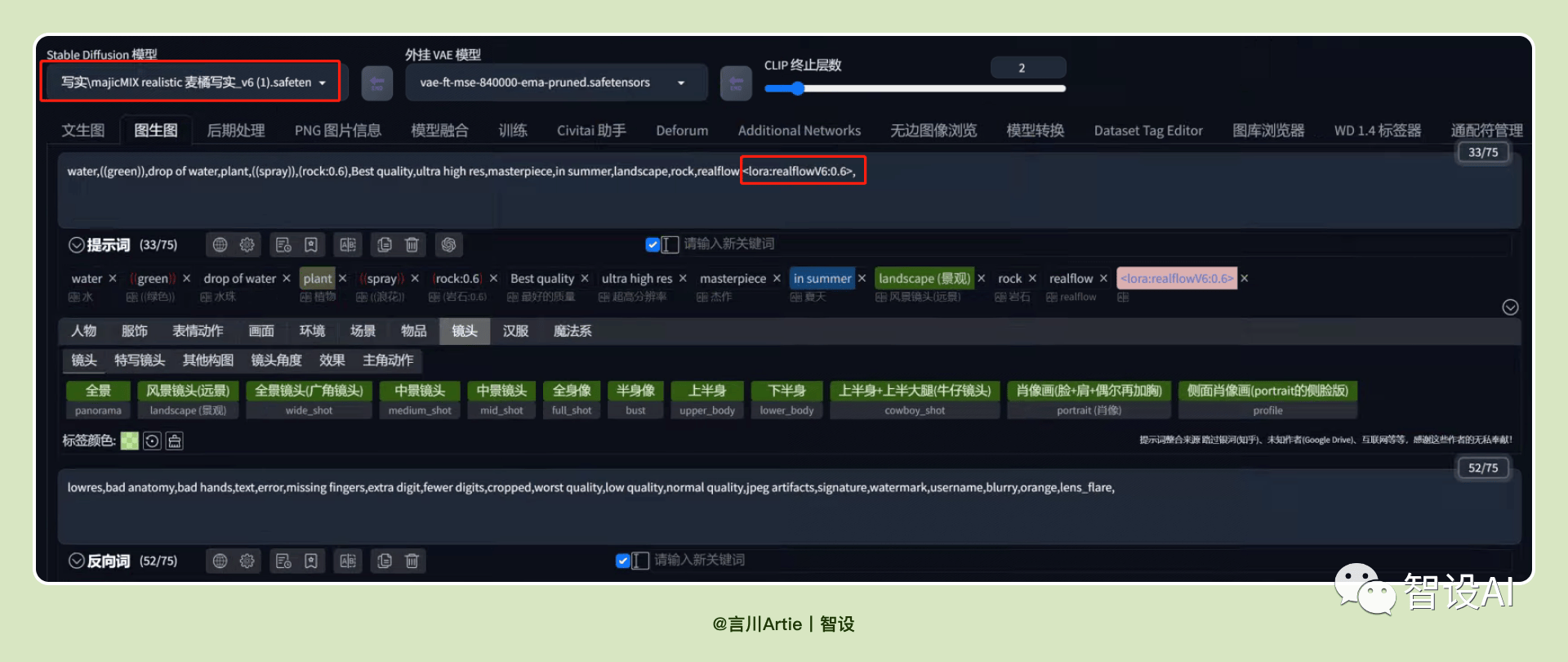Click the translate icon in the 反向词 toolbar
1568x662 pixels.
click(348, 561)
